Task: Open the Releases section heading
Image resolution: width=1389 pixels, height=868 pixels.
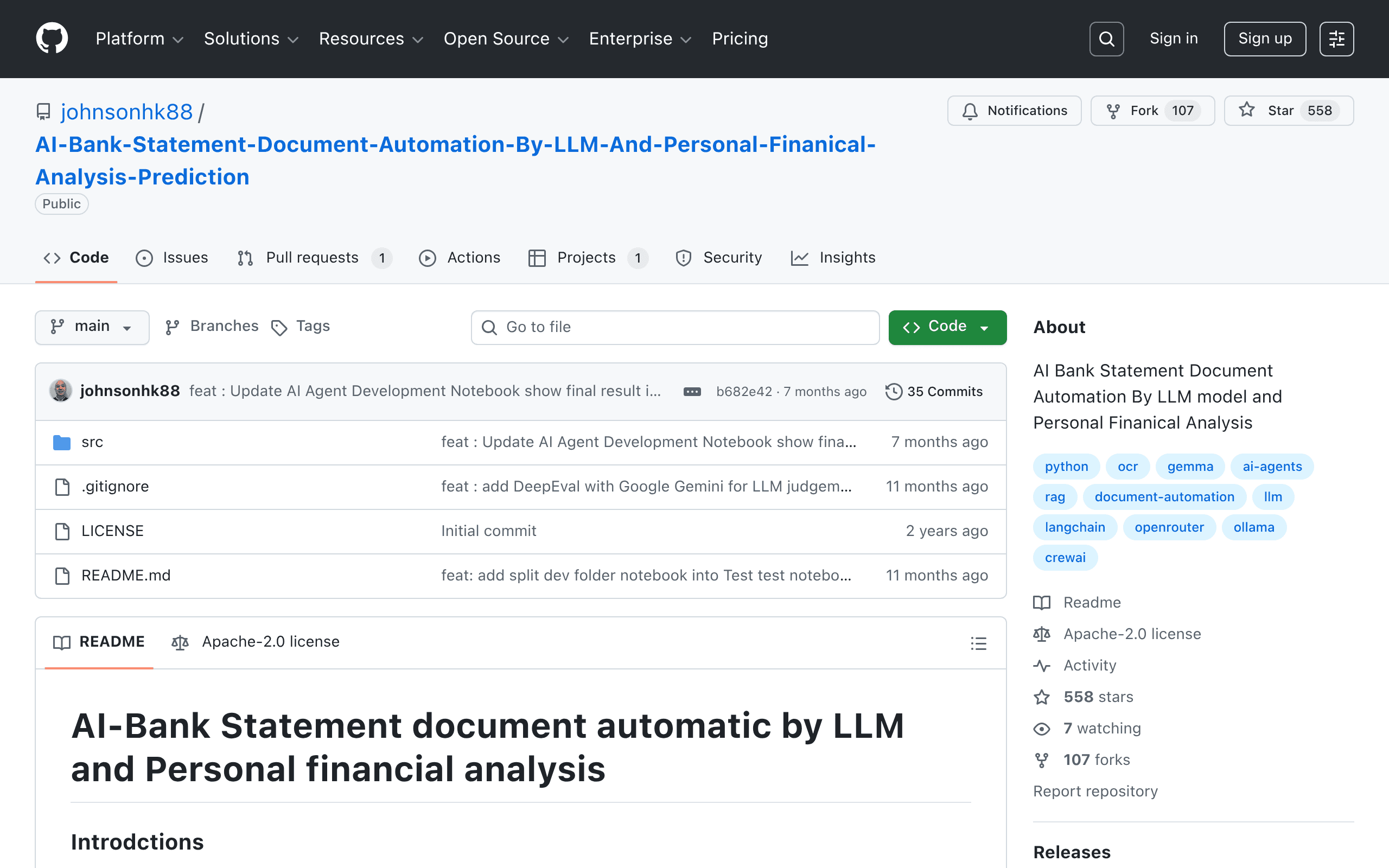Action: point(1072,852)
